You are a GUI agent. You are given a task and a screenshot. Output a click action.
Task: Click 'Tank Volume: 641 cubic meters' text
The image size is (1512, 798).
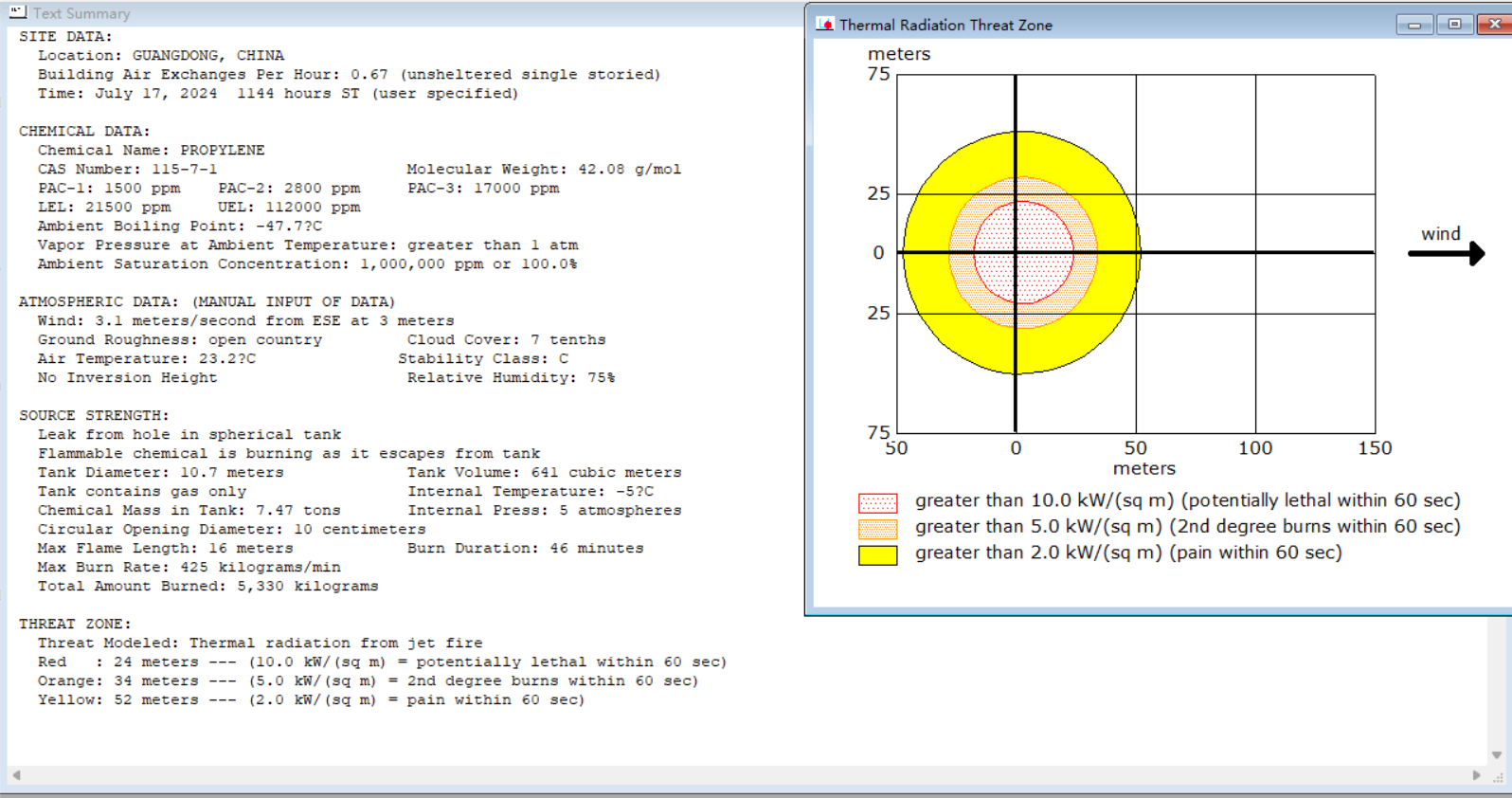[x=544, y=472]
